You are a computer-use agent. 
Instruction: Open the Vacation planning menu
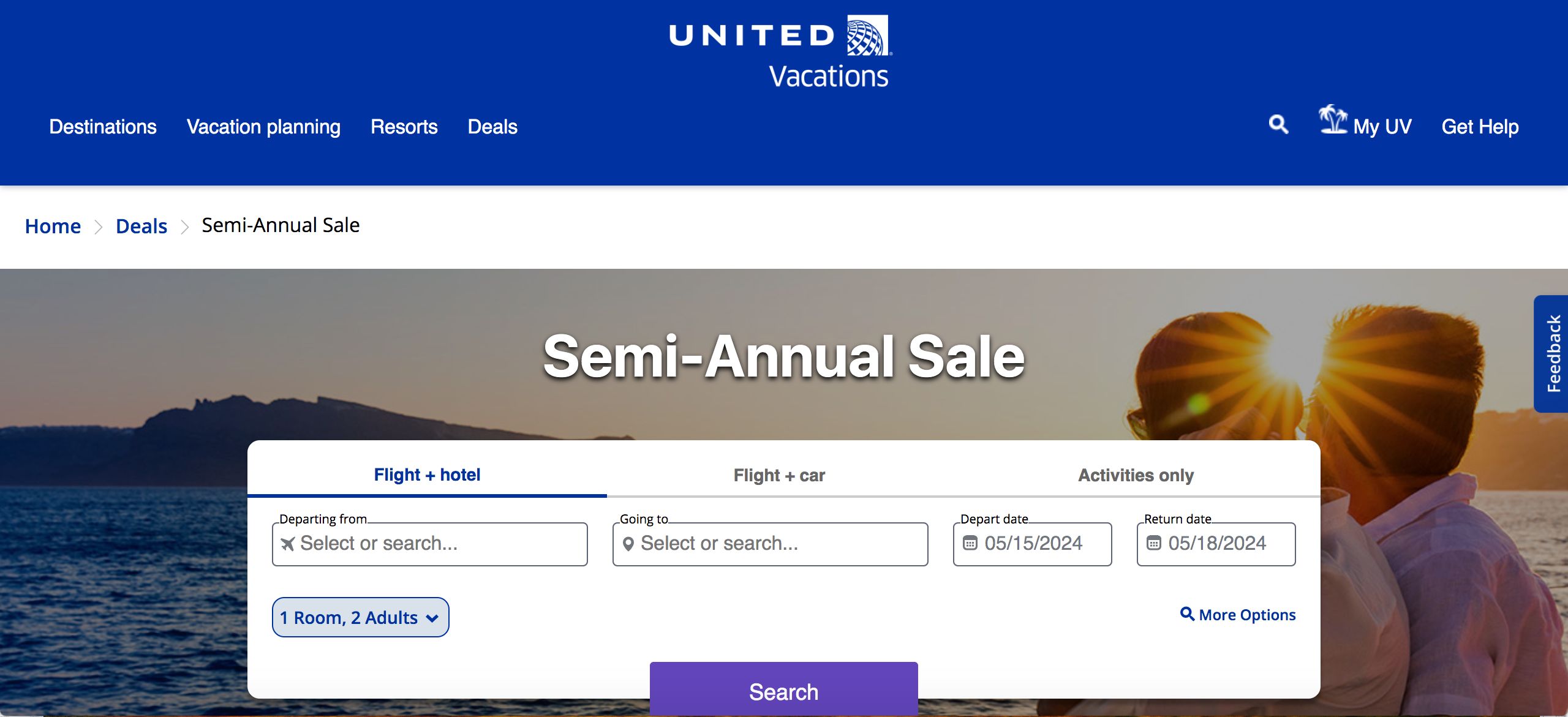pos(263,127)
